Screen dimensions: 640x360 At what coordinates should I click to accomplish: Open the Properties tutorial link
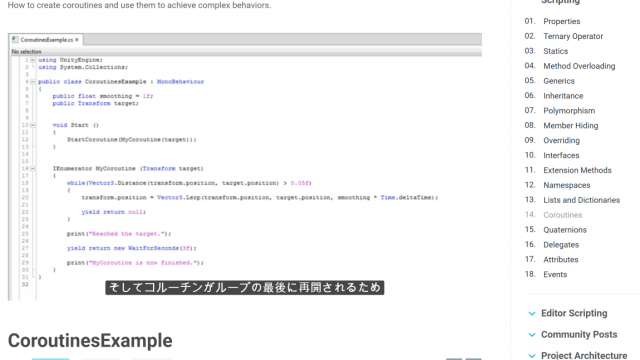pos(562,21)
